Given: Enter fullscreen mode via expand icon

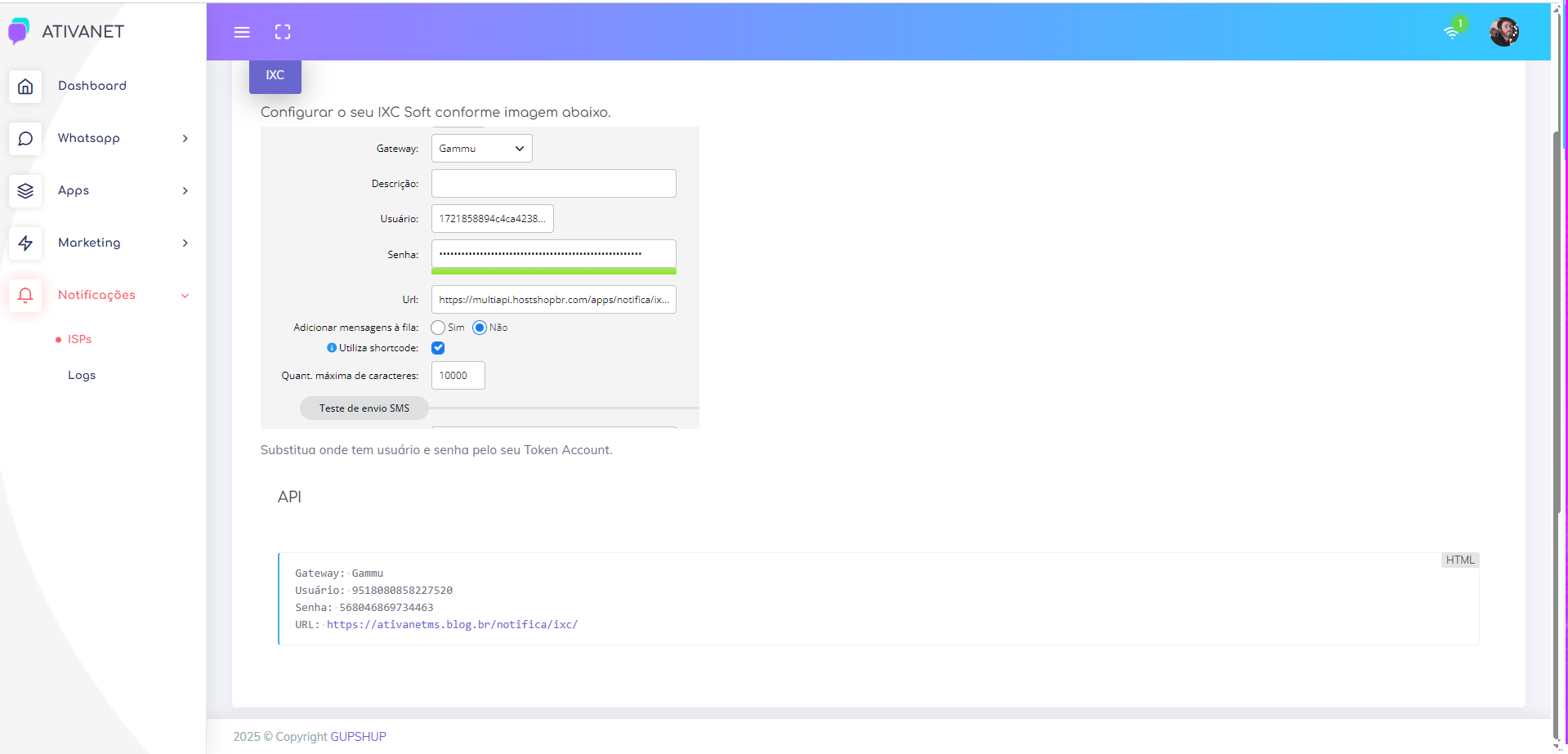Looking at the screenshot, I should 283,32.
